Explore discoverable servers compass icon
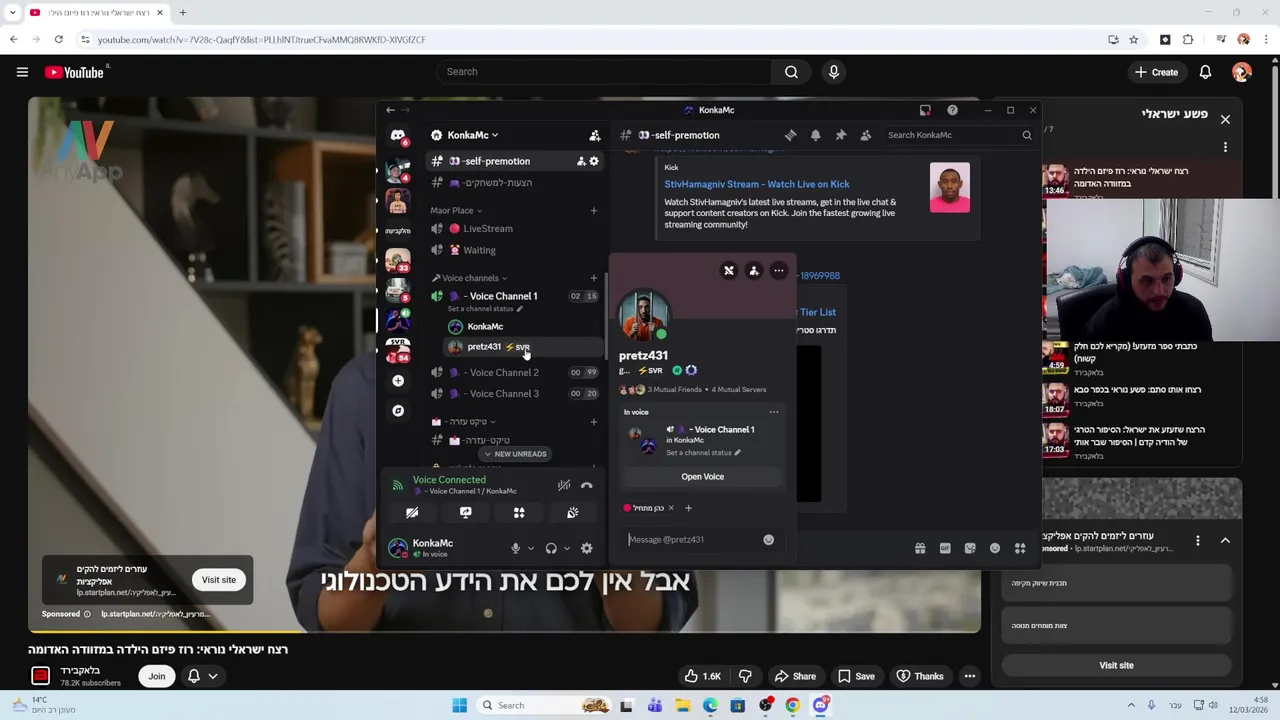 [x=398, y=411]
